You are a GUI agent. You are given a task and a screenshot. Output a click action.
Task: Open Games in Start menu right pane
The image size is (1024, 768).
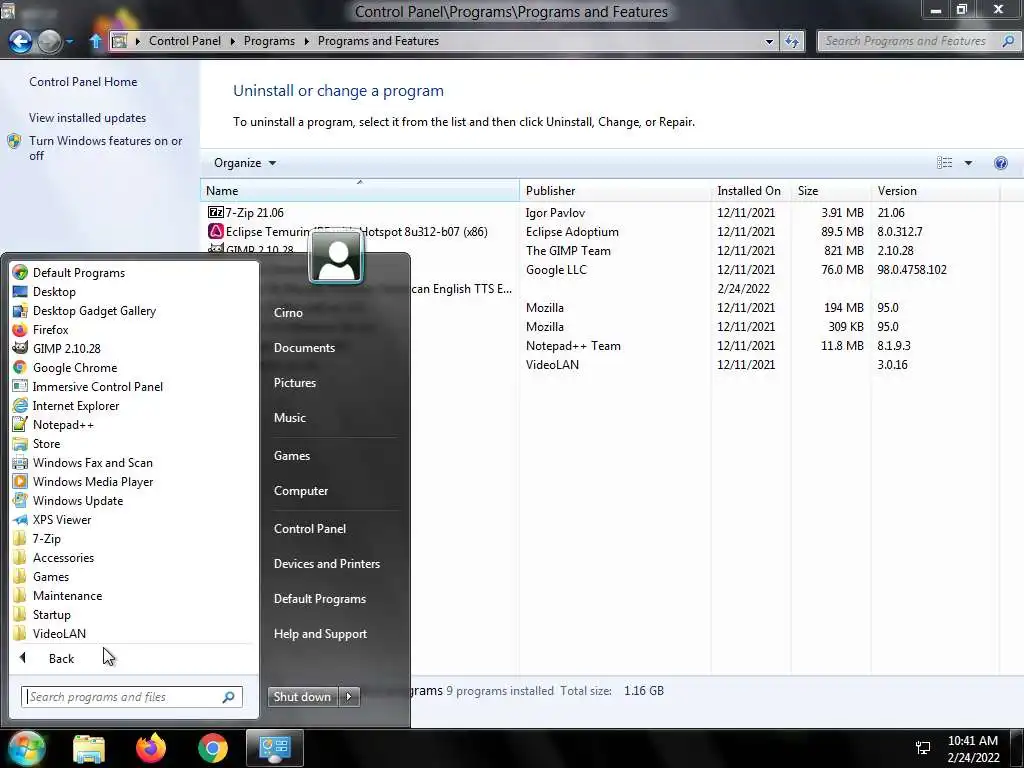tap(291, 456)
